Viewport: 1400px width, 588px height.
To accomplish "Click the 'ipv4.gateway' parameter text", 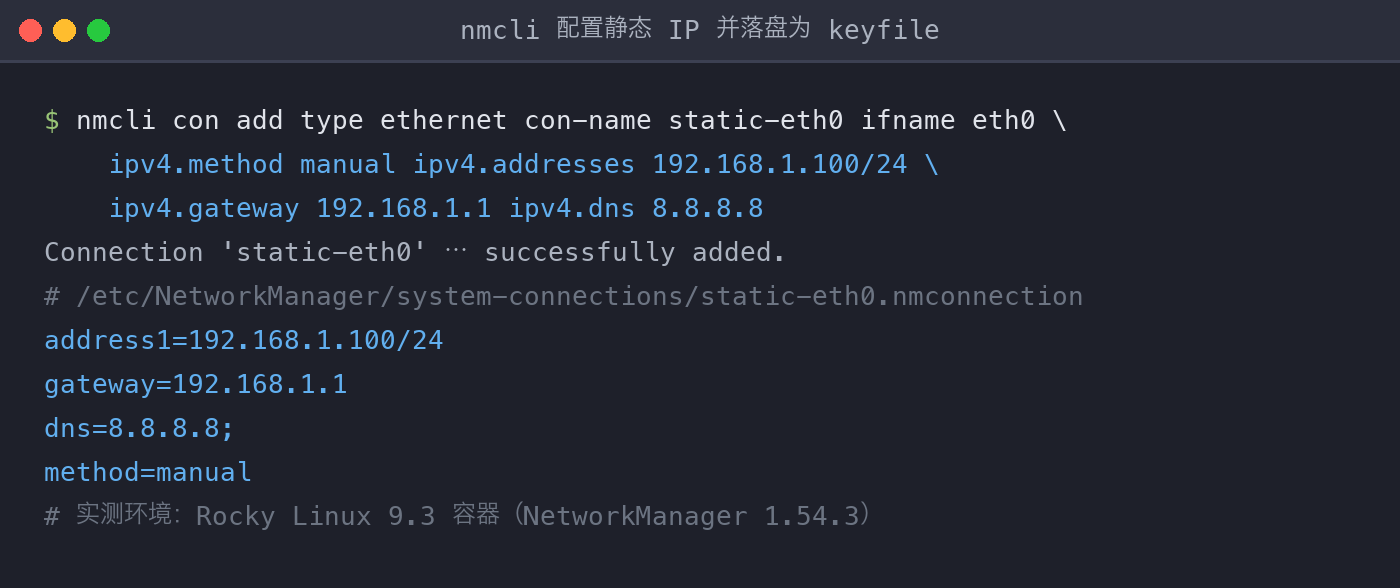I will click(x=204, y=209).
